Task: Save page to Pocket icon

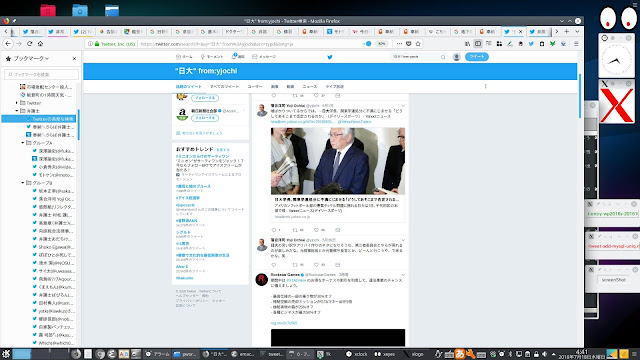Action: tap(409, 44)
